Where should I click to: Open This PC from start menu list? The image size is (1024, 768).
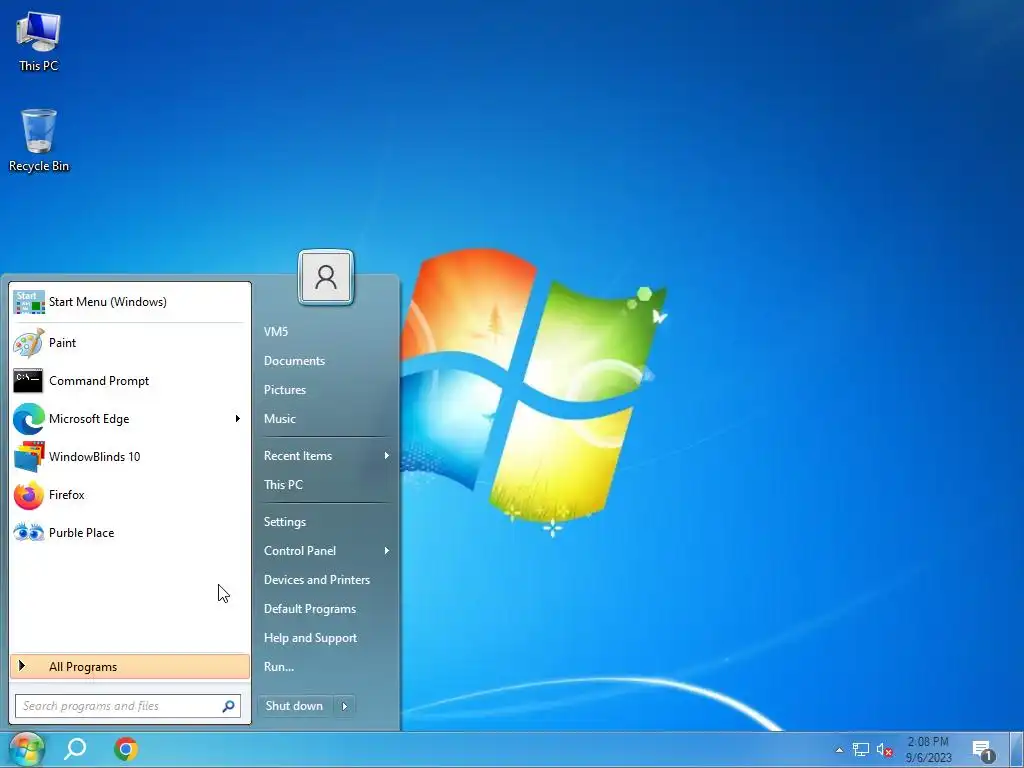pos(283,485)
